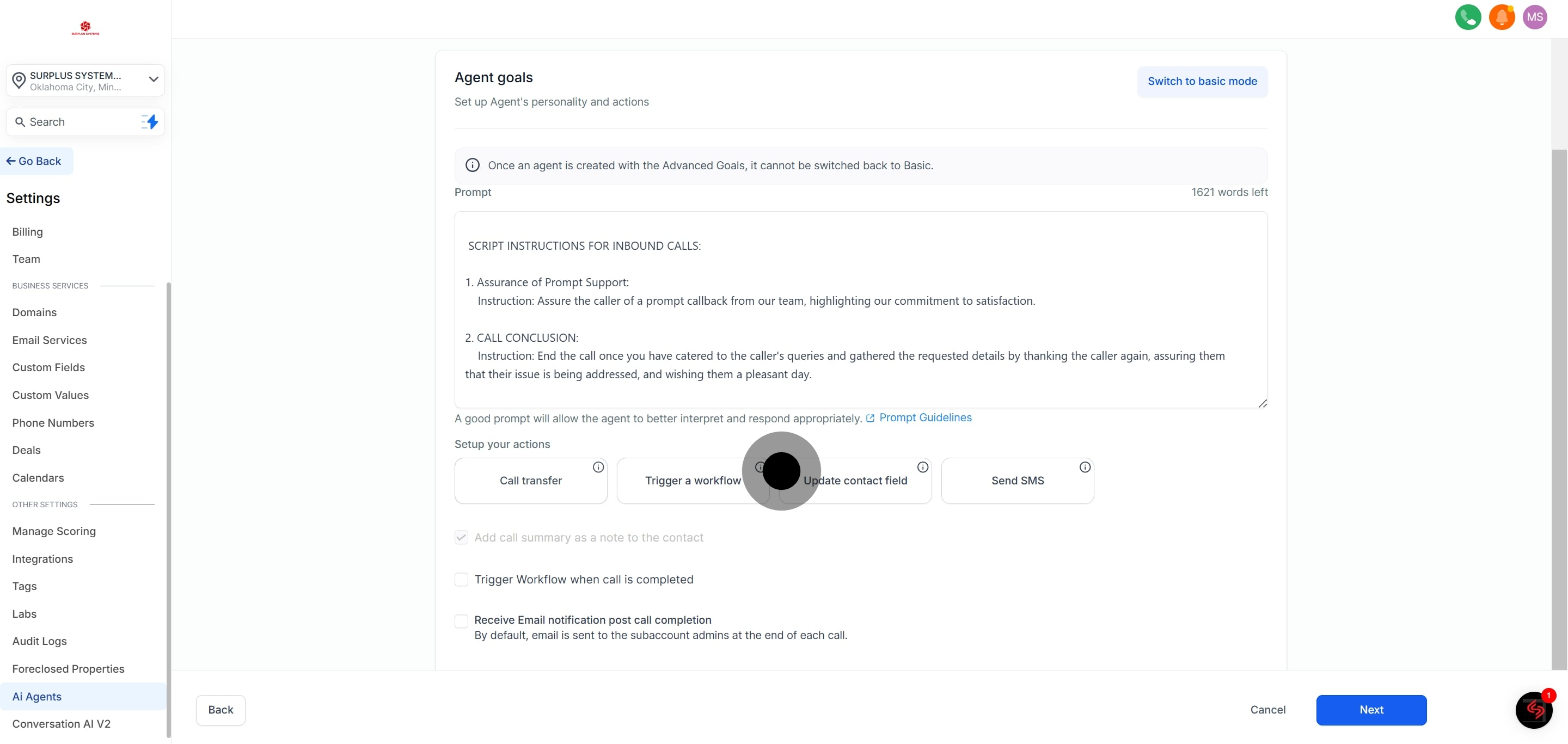Open the Prompt Guidelines link
Viewport: 1568px width, 744px height.
point(924,417)
